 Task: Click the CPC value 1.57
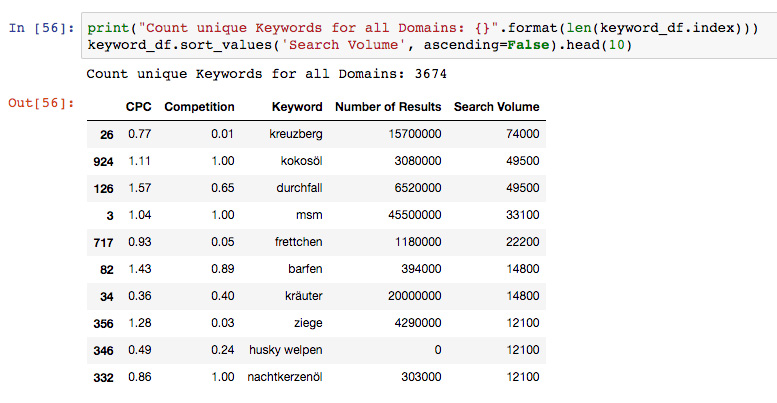[x=139, y=188]
